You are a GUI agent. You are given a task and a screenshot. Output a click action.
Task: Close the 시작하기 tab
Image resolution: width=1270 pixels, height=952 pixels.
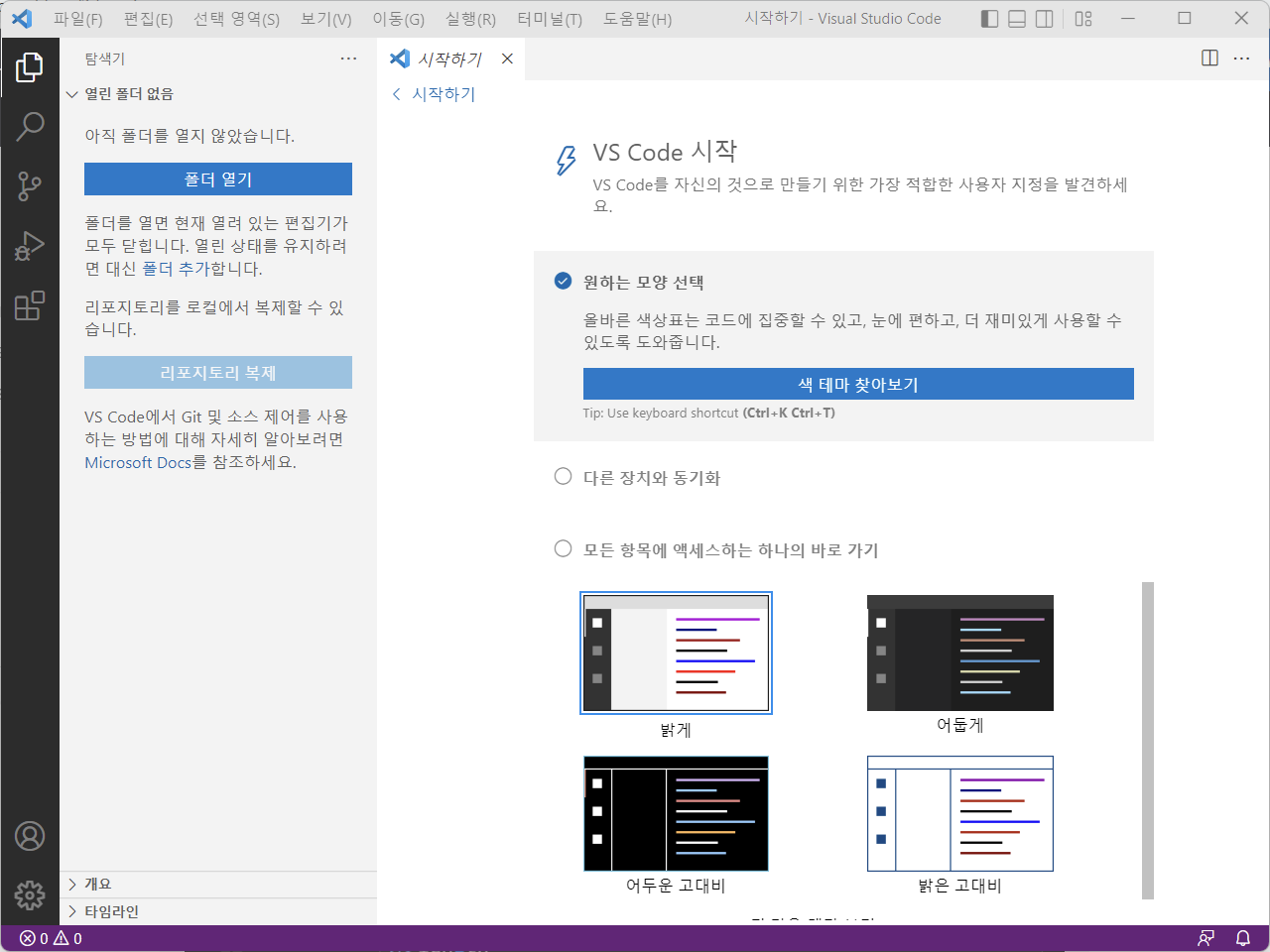507,59
